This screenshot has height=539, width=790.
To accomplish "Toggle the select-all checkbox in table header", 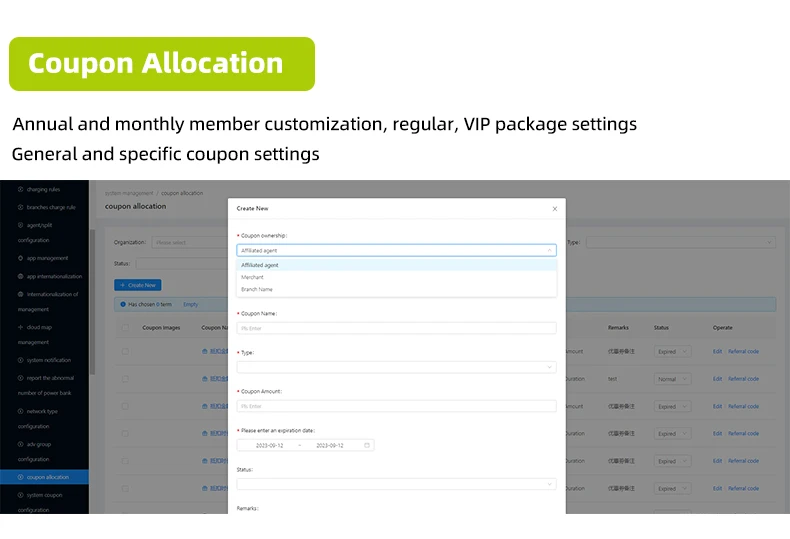I will (125, 327).
